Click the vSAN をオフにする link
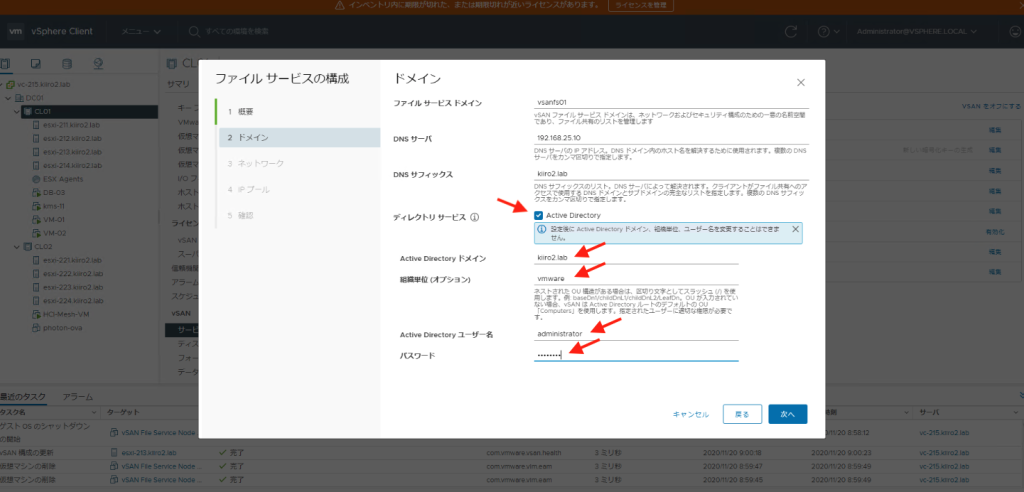 click(x=991, y=106)
